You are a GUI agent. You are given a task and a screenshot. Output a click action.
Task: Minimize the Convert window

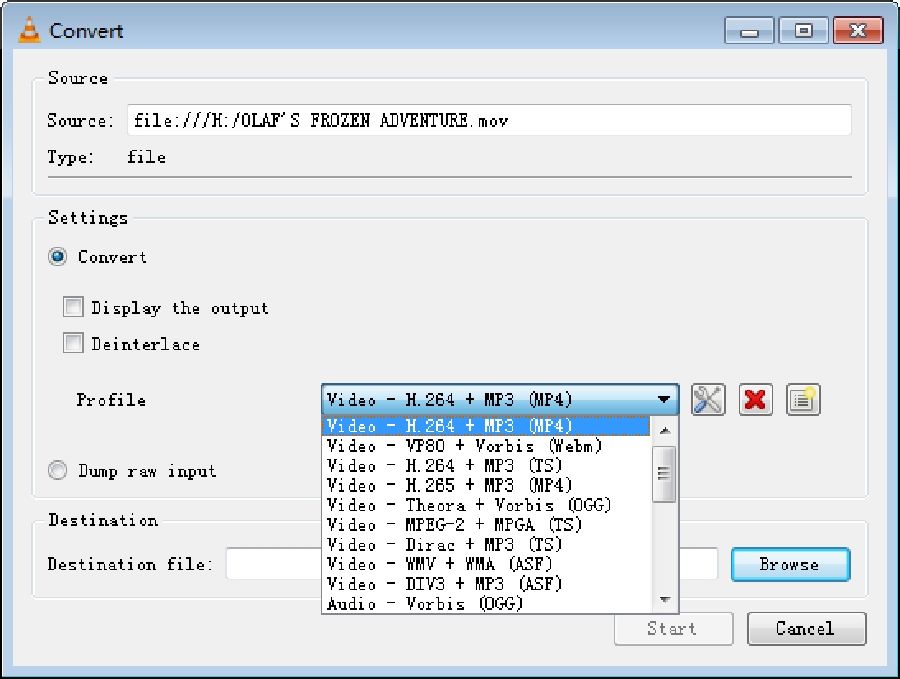(748, 30)
